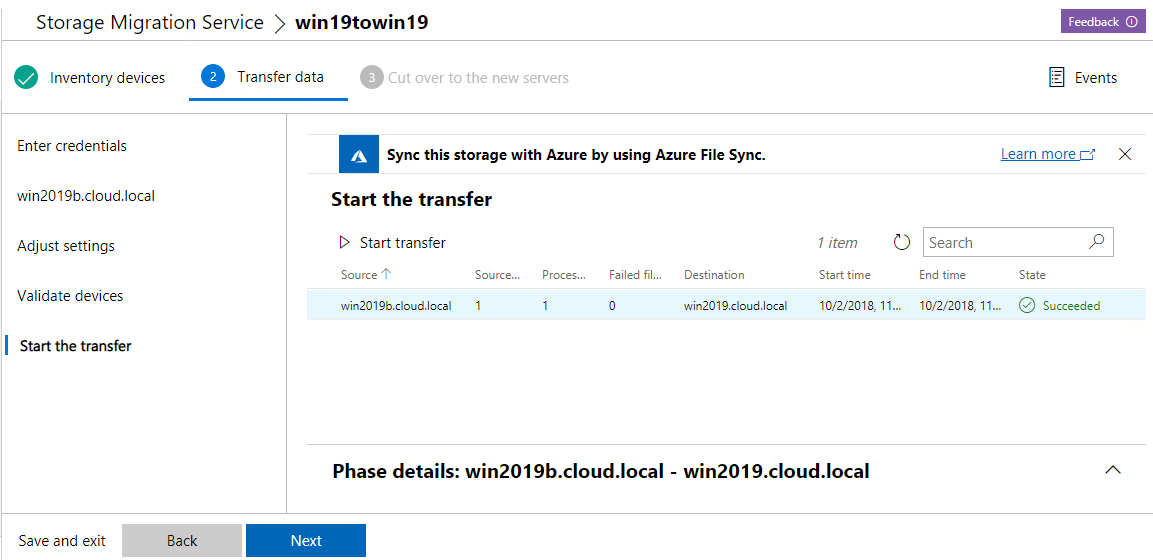Viewport: 1153px width, 560px height.
Task: Click the Next button
Action: tap(306, 541)
